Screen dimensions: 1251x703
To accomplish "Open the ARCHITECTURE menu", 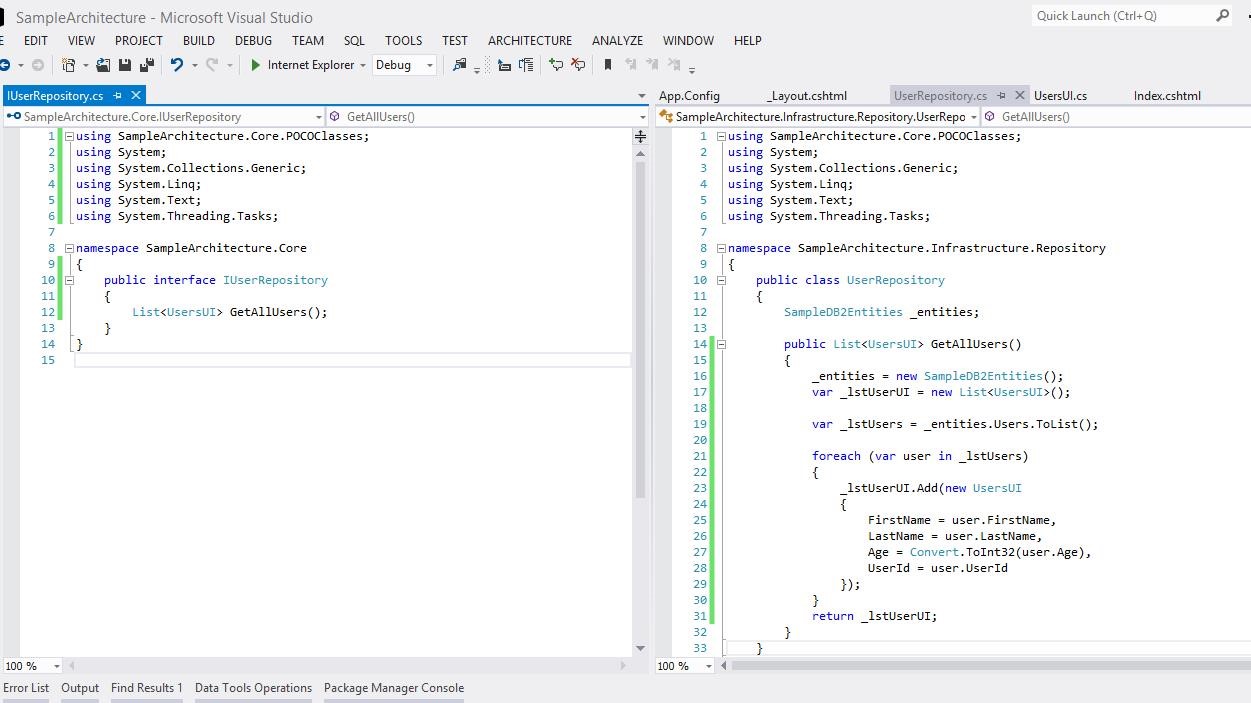I will [x=530, y=40].
